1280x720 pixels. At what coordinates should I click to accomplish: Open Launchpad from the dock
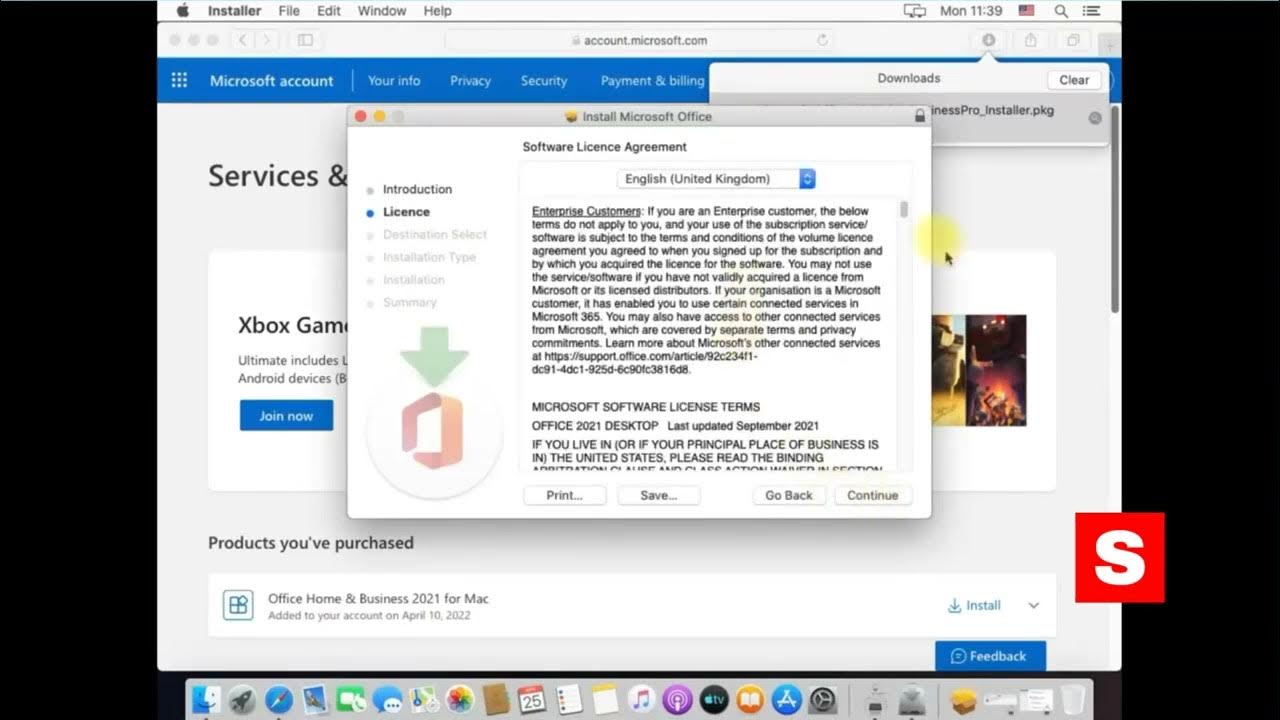pos(243,699)
